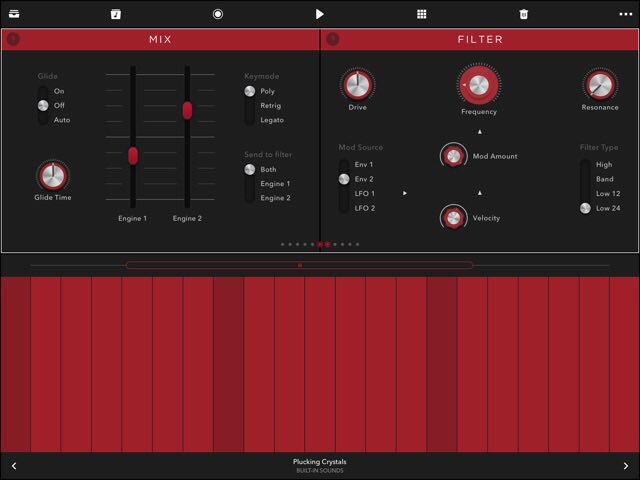Open the Plucking Crystals preset name
The image size is (640, 480).
(x=320, y=462)
